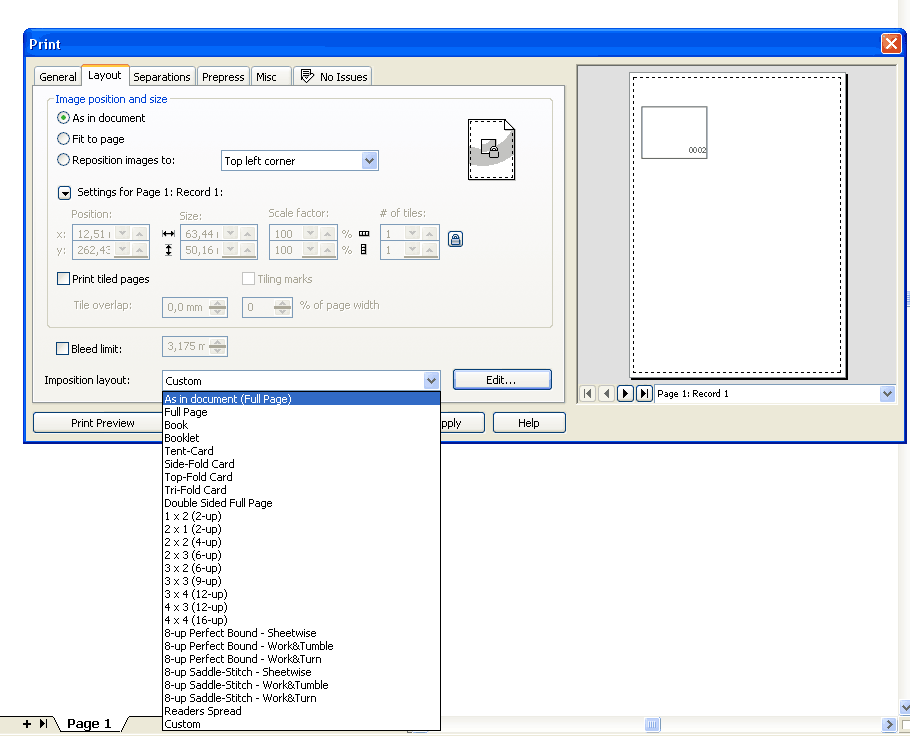
Task: Choose As in document (Full Page) layout
Action: point(301,399)
